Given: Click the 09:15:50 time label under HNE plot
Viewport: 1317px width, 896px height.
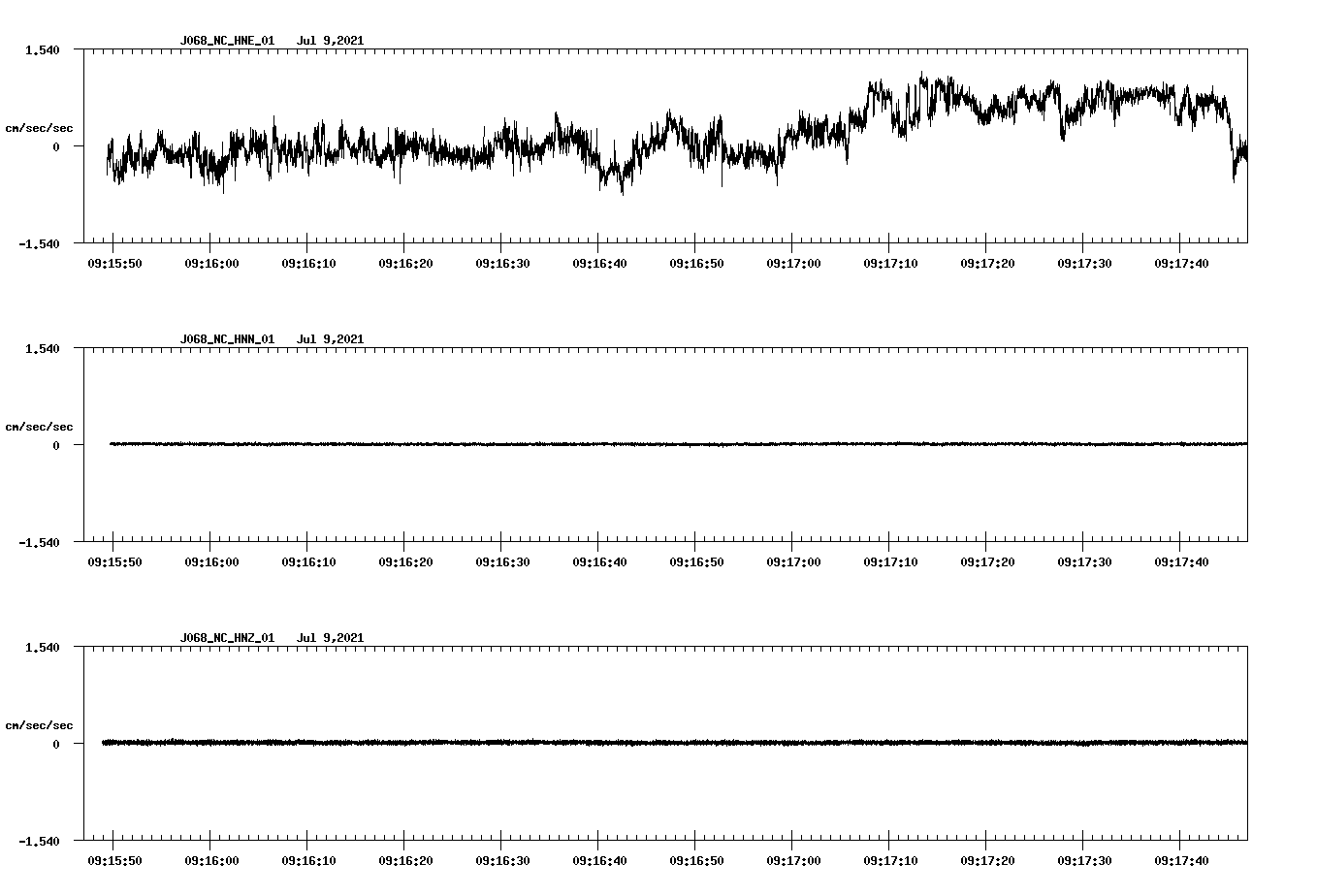Looking at the screenshot, I should pos(114,264).
